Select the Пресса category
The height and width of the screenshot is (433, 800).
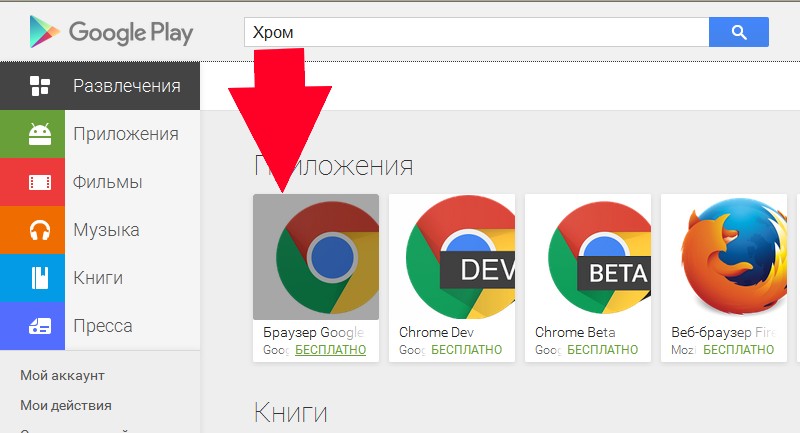pos(103,326)
